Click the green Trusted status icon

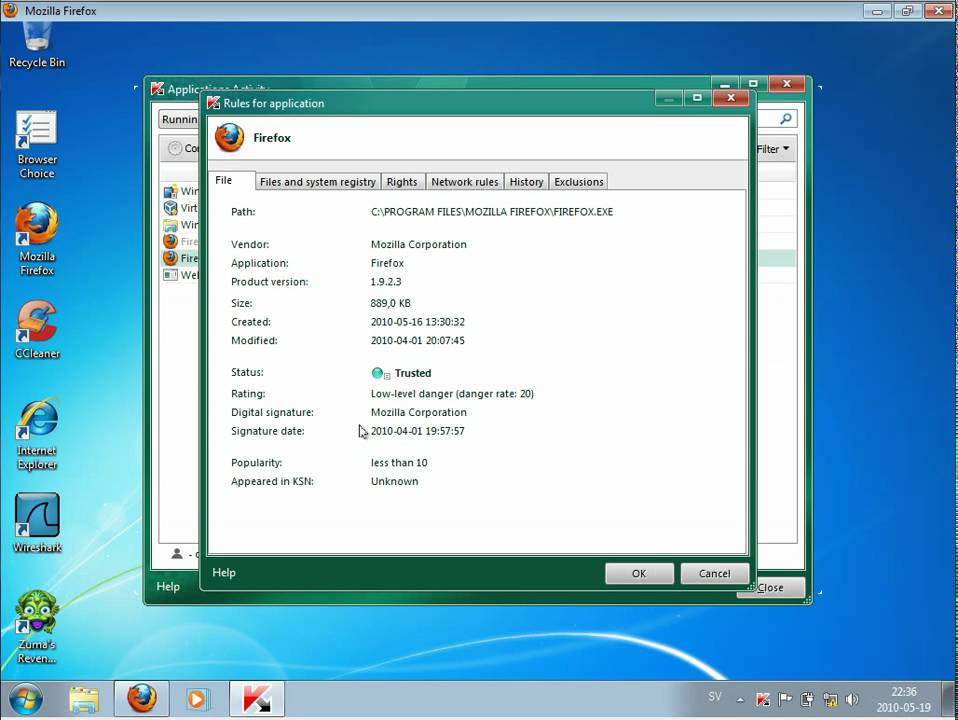(378, 373)
